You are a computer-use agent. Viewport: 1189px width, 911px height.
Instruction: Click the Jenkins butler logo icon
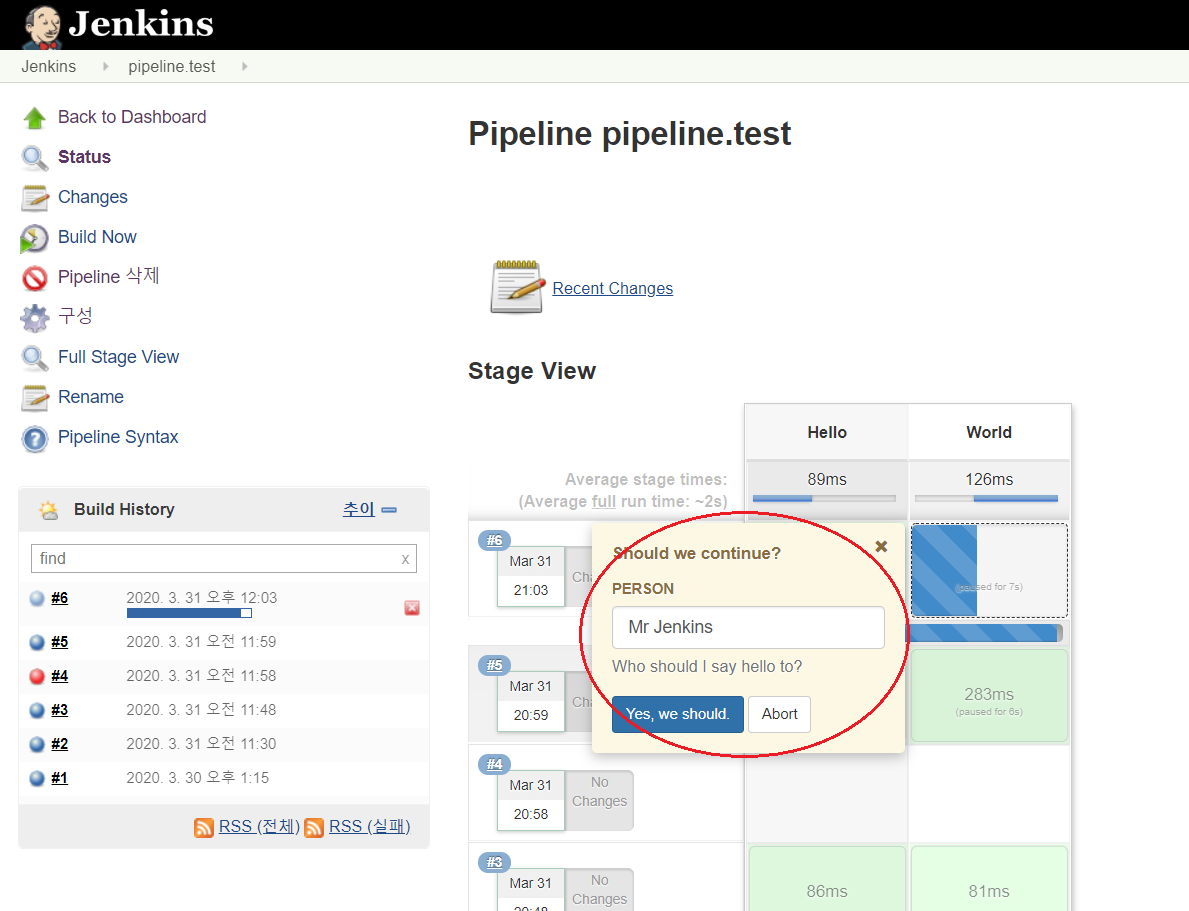pos(42,27)
